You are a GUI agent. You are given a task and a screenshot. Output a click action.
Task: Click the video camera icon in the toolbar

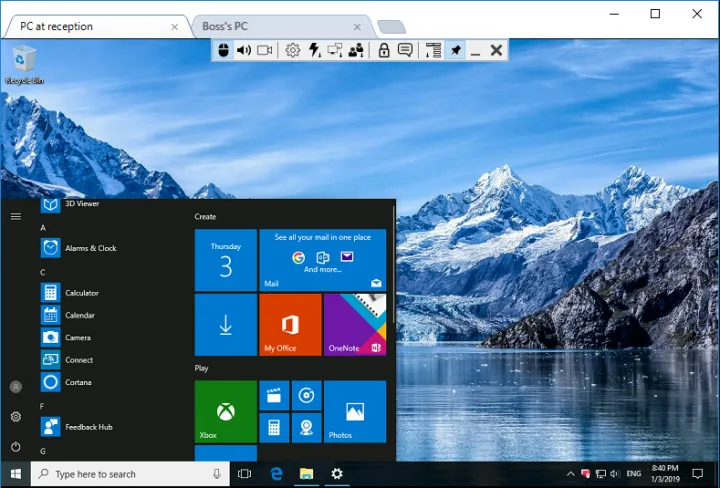265,50
